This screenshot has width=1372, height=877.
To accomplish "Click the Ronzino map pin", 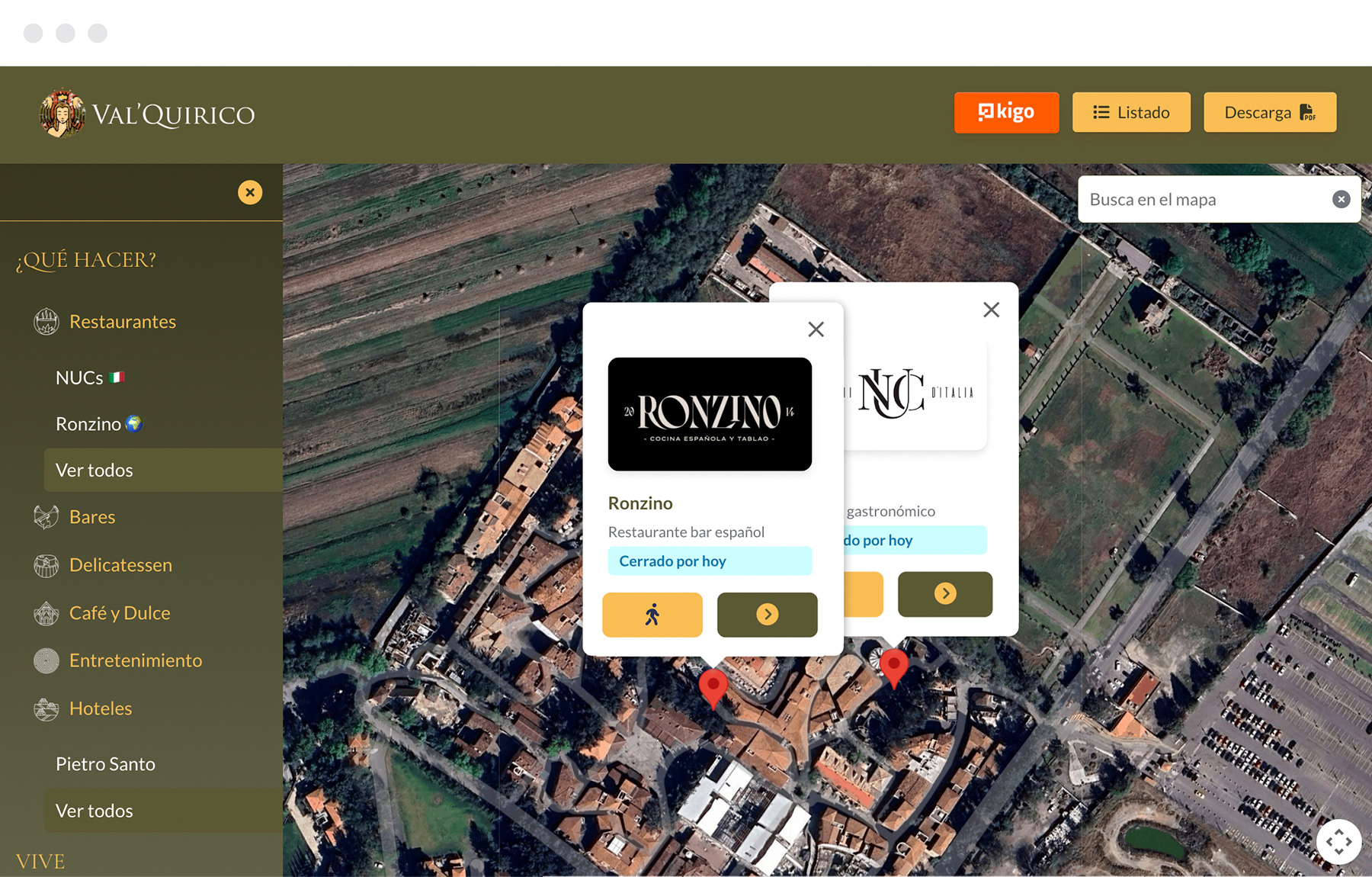I will pyautogui.click(x=713, y=687).
